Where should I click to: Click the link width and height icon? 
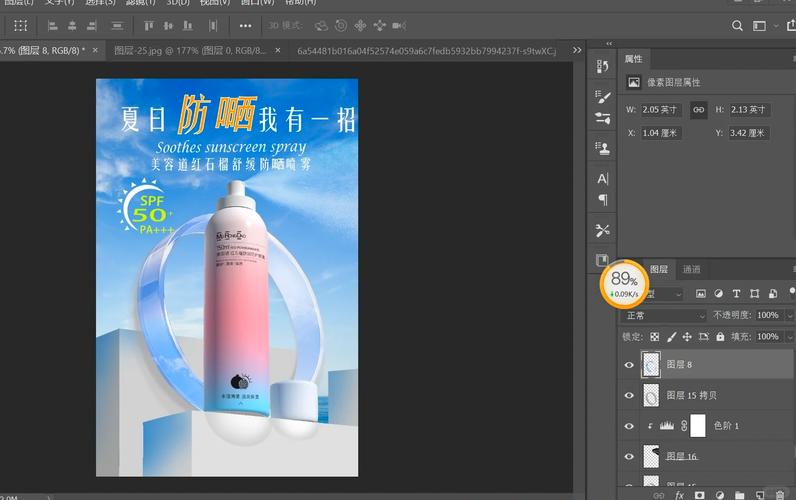click(699, 109)
